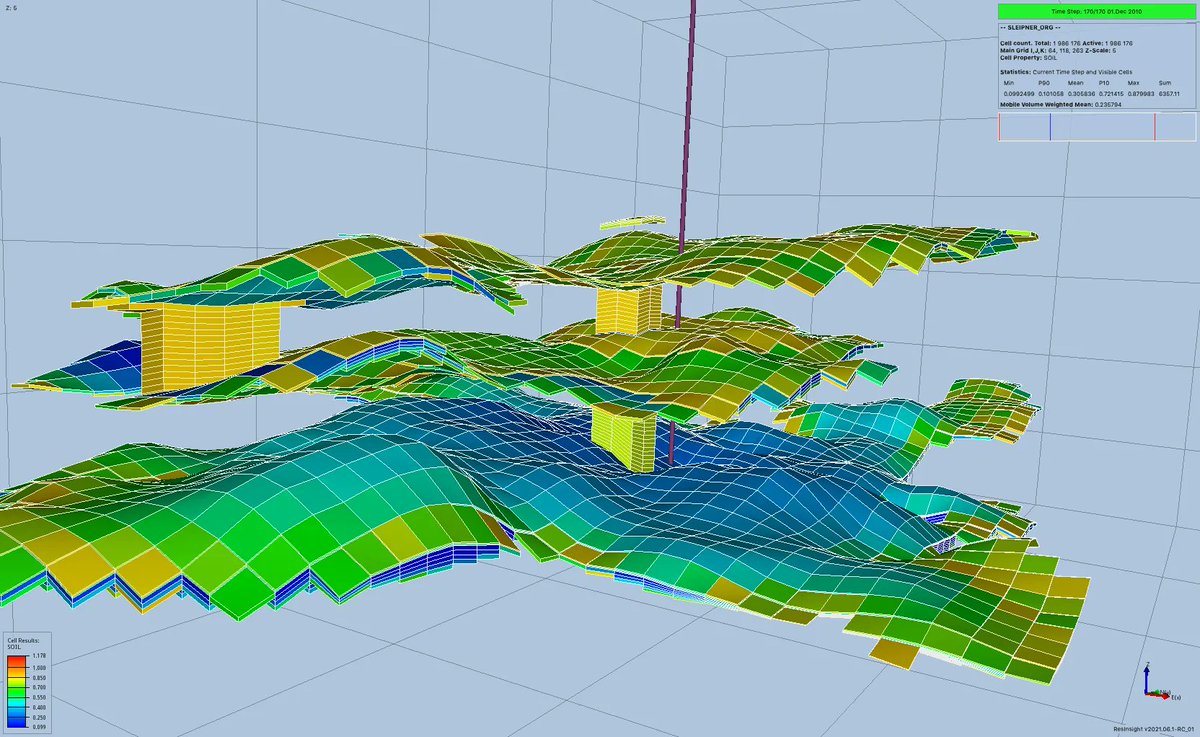Viewport: 1200px width, 737px height.
Task: Click the Sum value 6357.11
Action: point(1170,94)
